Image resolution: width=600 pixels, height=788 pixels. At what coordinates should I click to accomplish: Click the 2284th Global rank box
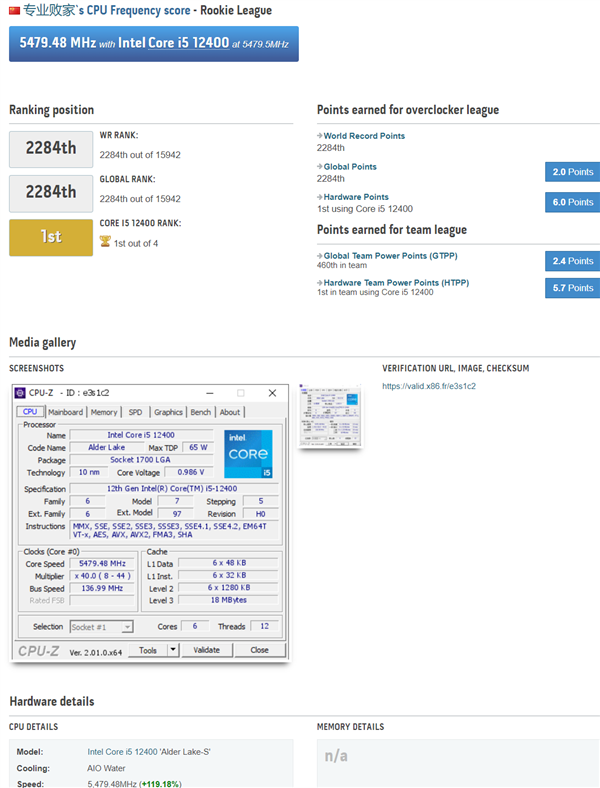point(51,193)
